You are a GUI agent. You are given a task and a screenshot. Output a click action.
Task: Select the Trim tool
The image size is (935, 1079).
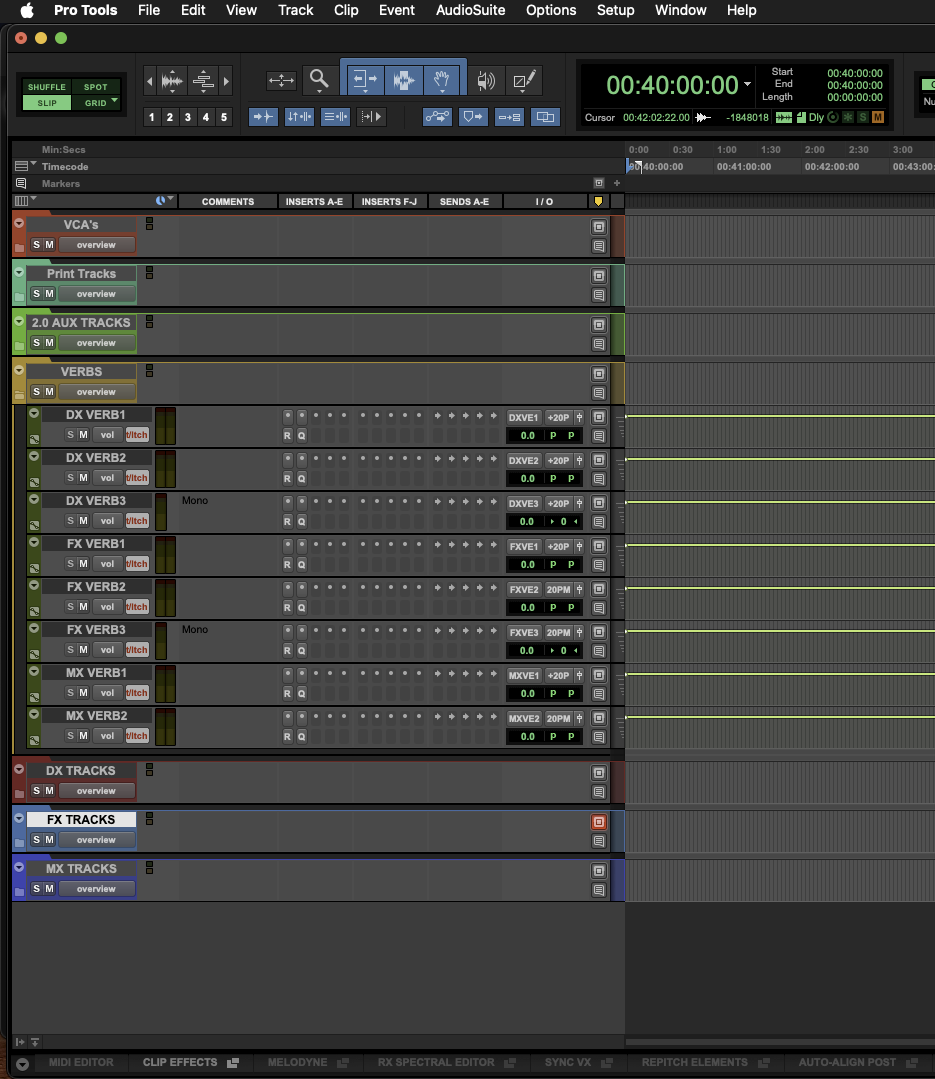[x=365, y=80]
